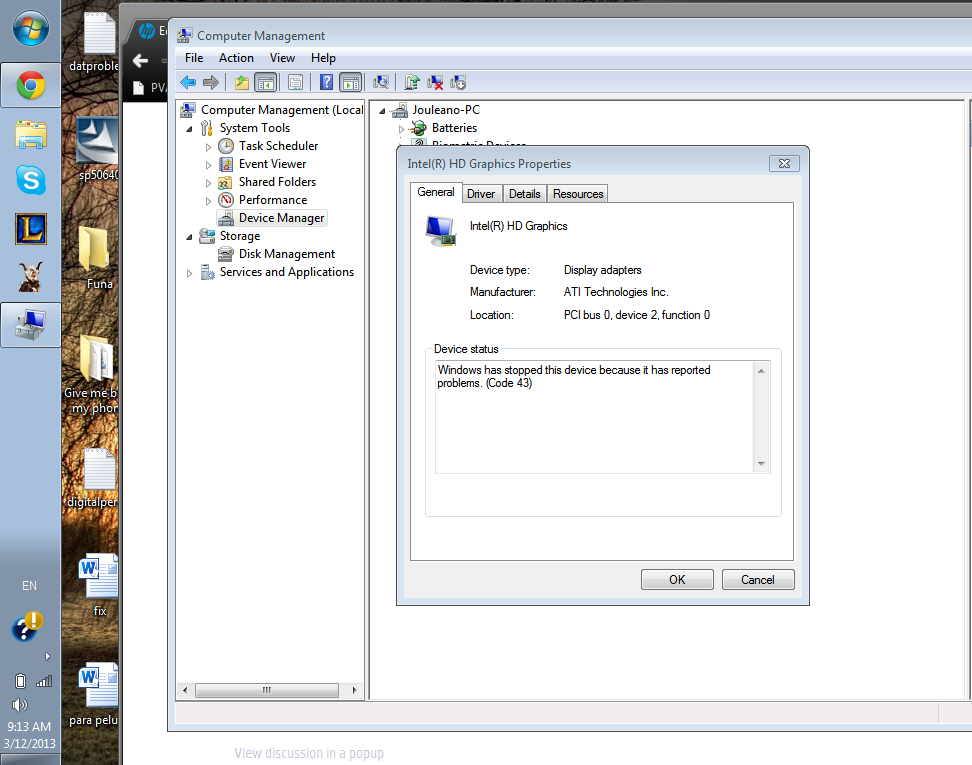Expand Services and Applications node
Viewport: 972px width, 765px height.
pyautogui.click(x=189, y=271)
